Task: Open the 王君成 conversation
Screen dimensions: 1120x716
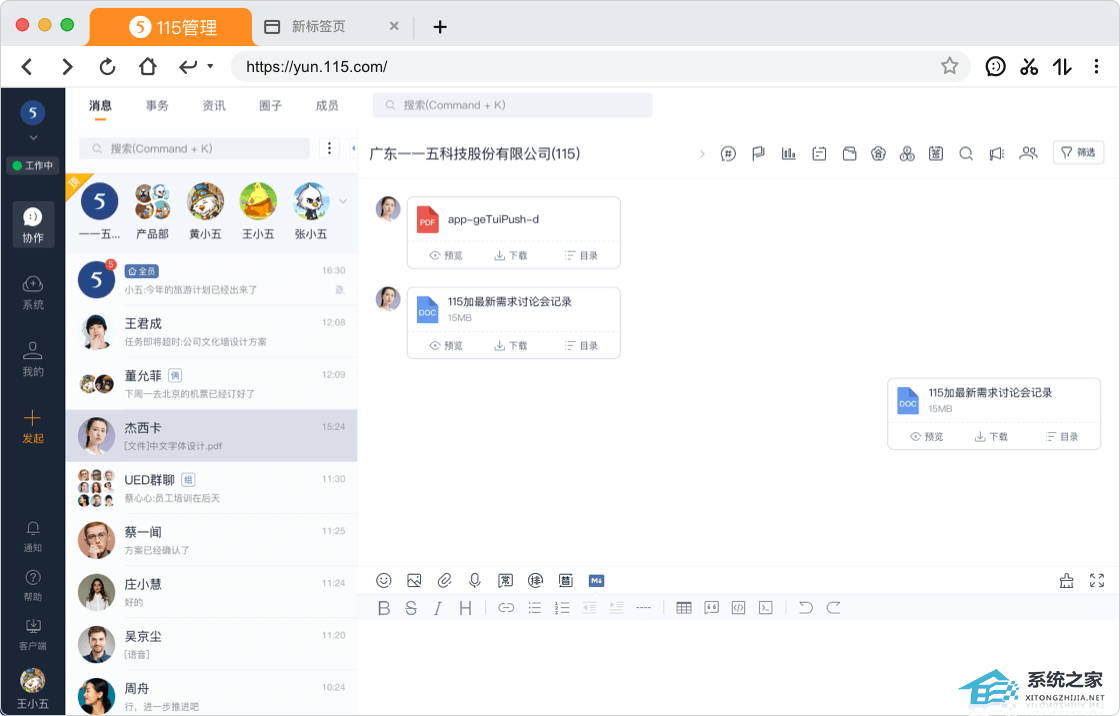Action: coord(211,332)
